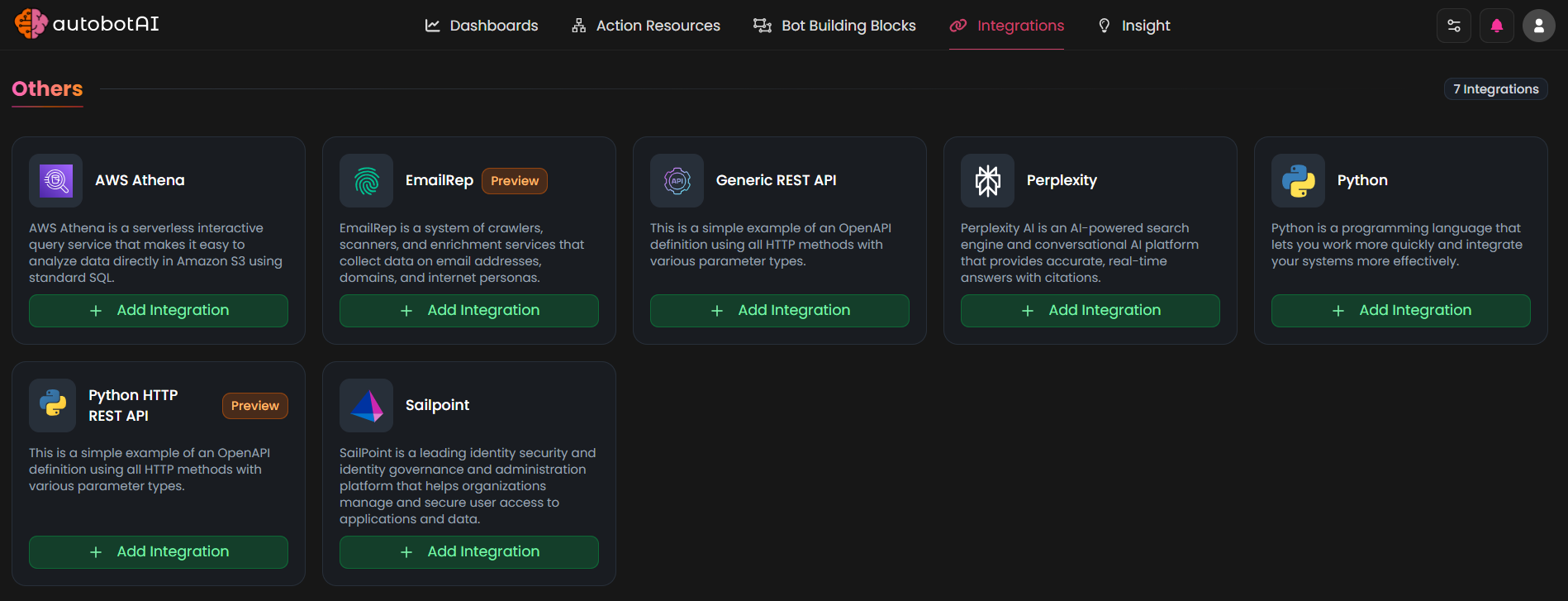Add the Perplexity integration
Viewport: 1568px width, 601px height.
pyautogui.click(x=1090, y=311)
